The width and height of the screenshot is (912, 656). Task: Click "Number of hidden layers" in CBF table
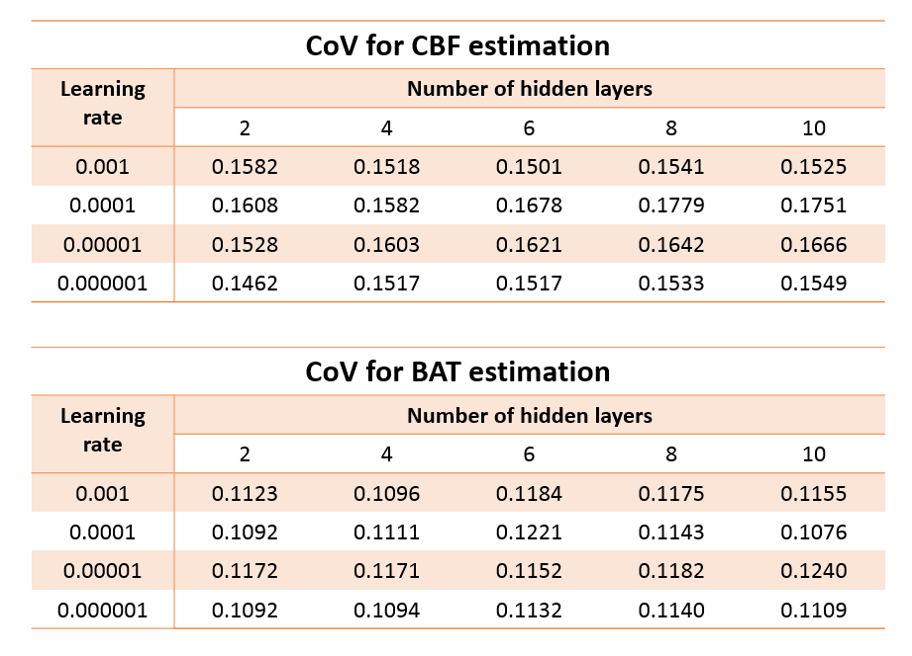point(529,88)
